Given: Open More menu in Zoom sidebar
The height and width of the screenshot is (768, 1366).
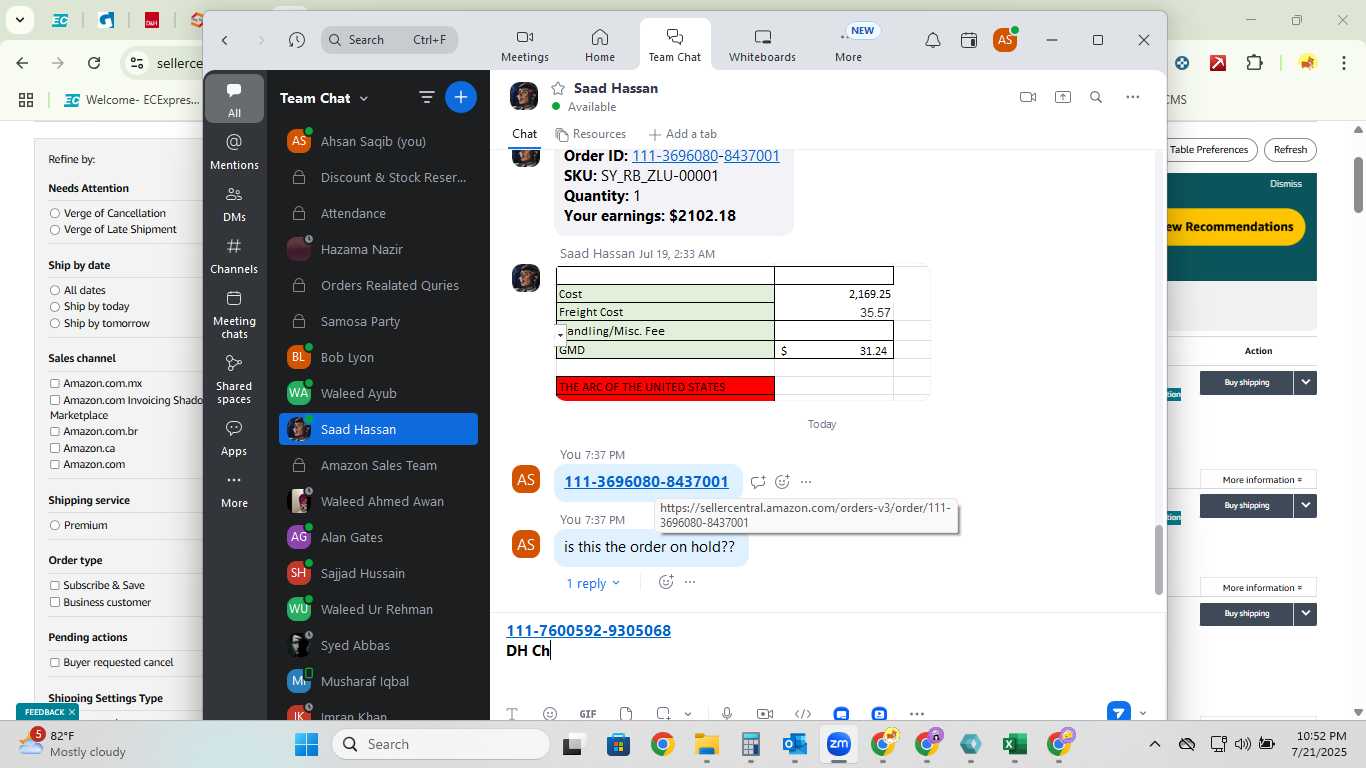Looking at the screenshot, I should pyautogui.click(x=234, y=491).
